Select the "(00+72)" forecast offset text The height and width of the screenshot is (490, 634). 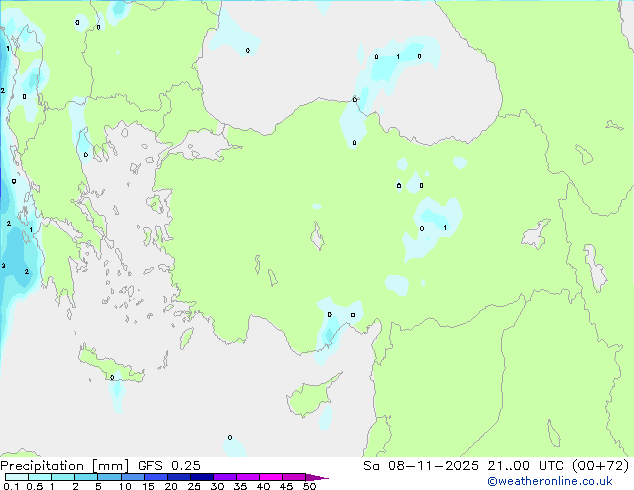click(x=600, y=466)
